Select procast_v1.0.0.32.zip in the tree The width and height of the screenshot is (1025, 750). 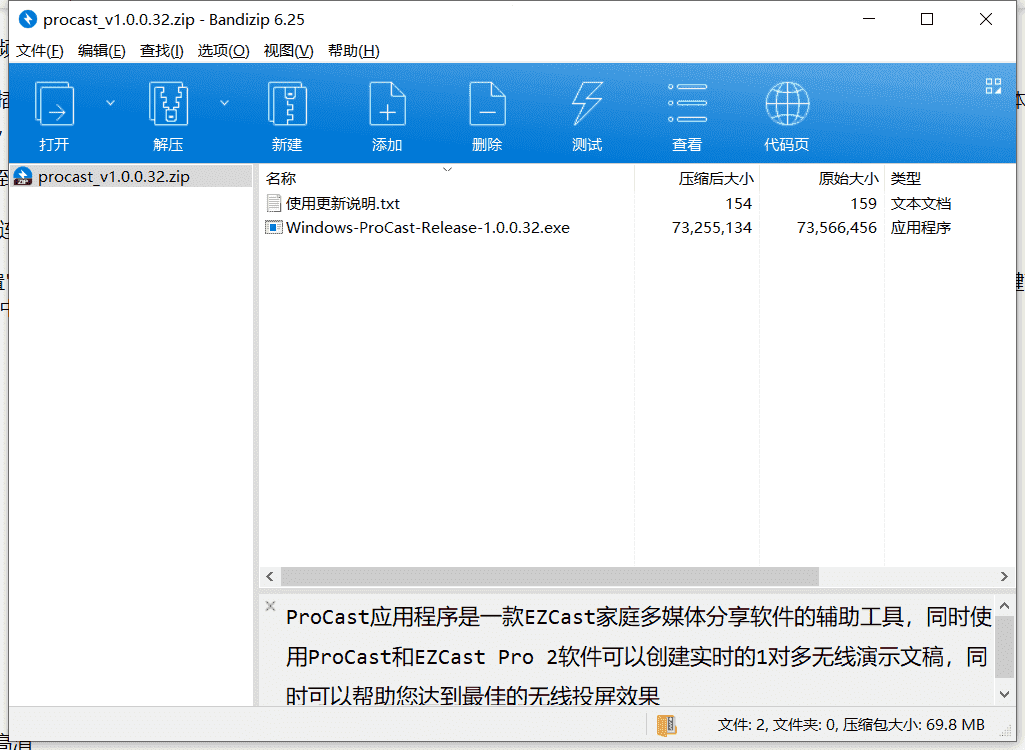click(x=114, y=177)
